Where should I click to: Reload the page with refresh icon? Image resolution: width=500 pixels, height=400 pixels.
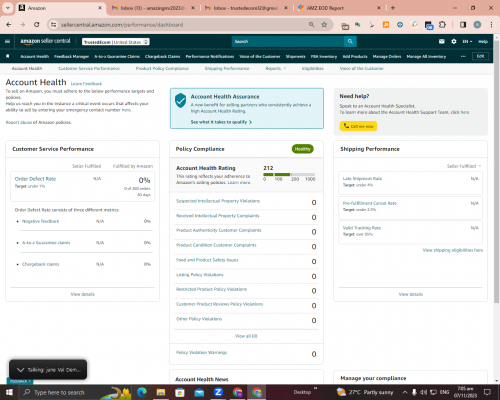pyautogui.click(x=37, y=25)
